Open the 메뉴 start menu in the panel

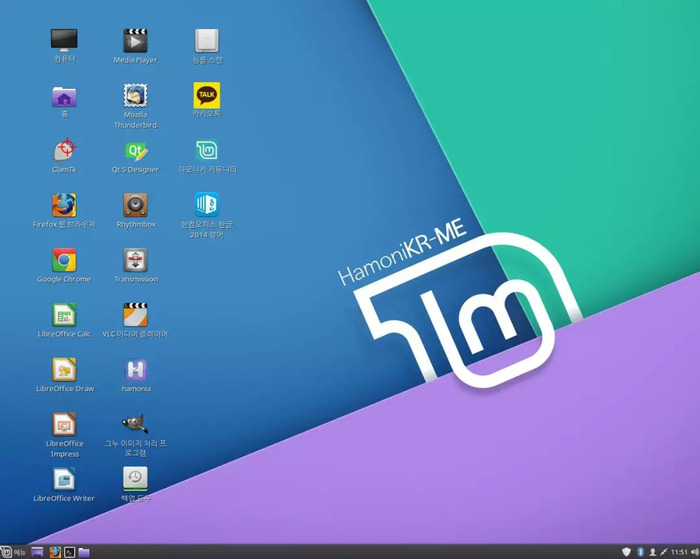click(x=13, y=552)
